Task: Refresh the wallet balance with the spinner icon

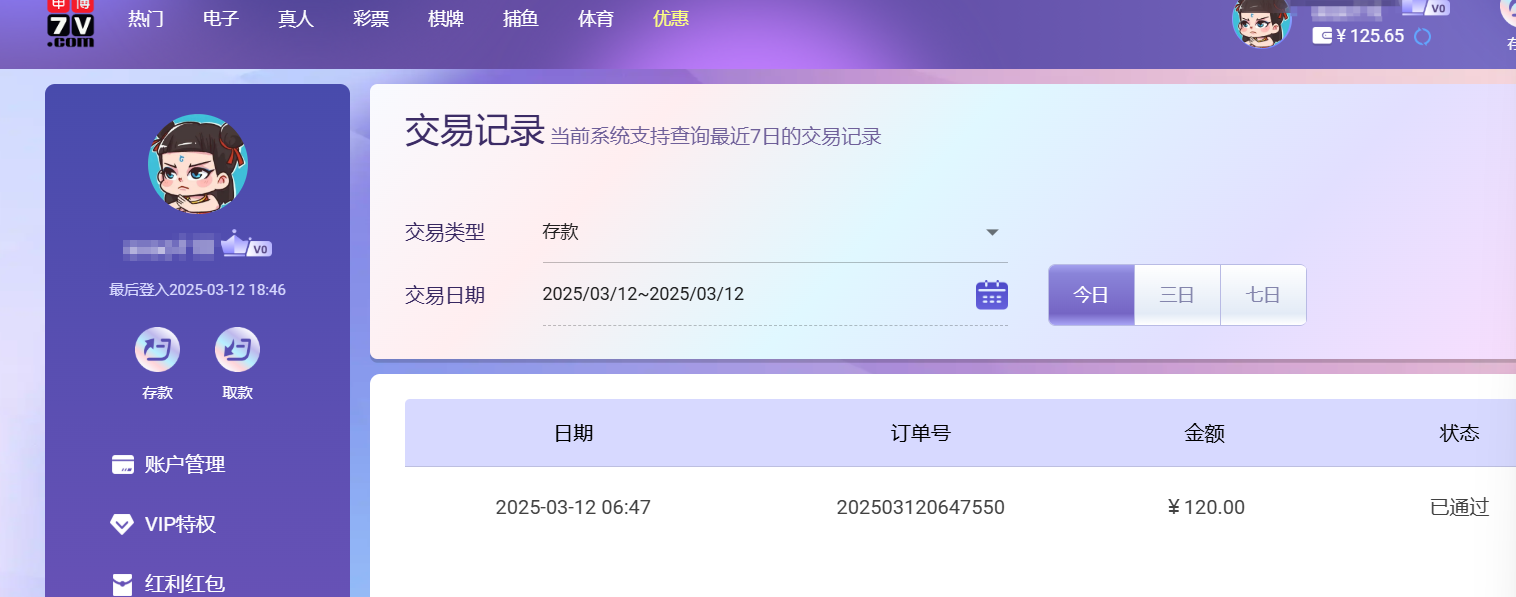Action: pos(1422,37)
